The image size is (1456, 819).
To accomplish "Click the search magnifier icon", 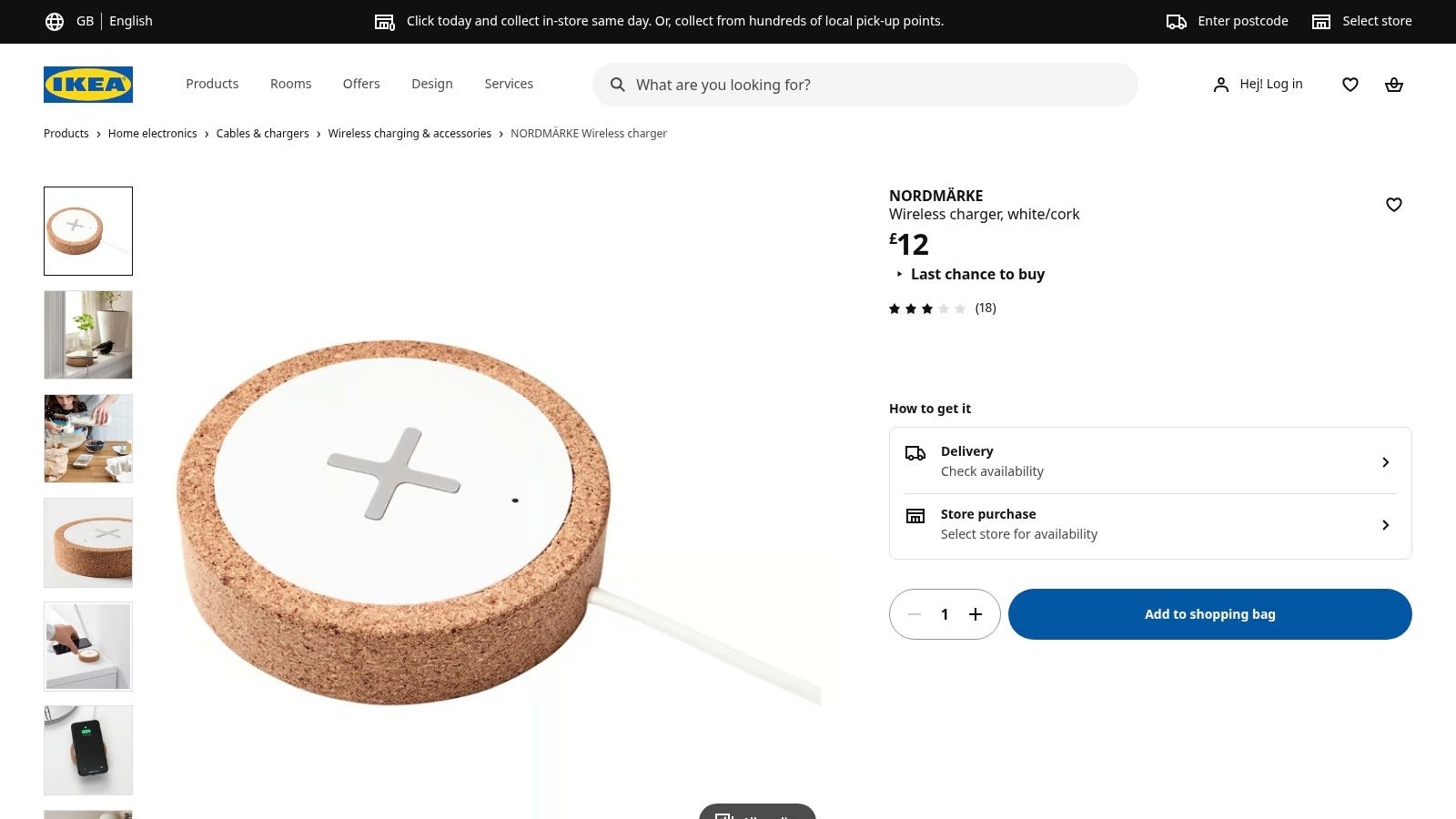I will pos(618,85).
